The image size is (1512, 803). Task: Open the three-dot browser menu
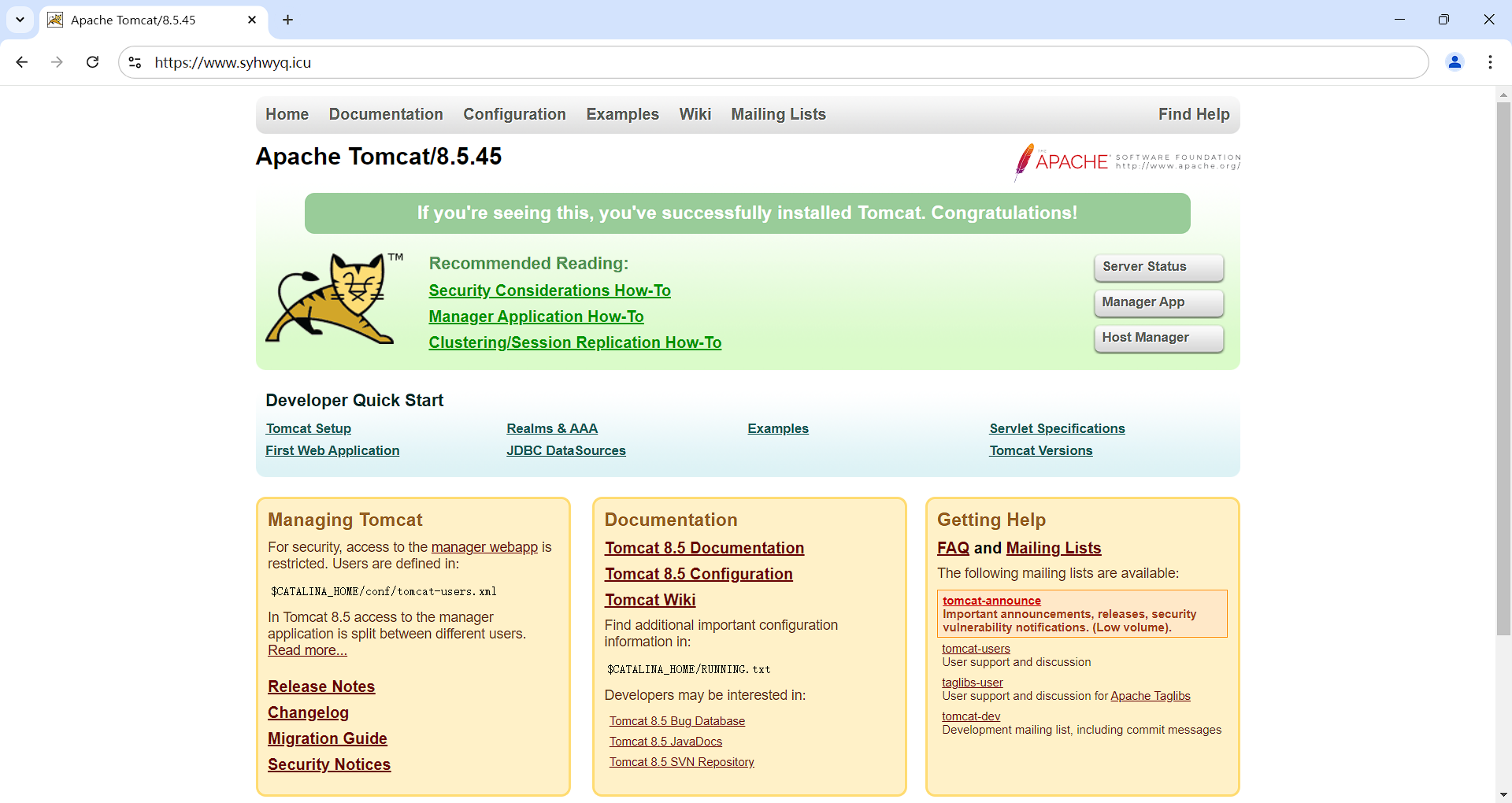pyautogui.click(x=1490, y=62)
